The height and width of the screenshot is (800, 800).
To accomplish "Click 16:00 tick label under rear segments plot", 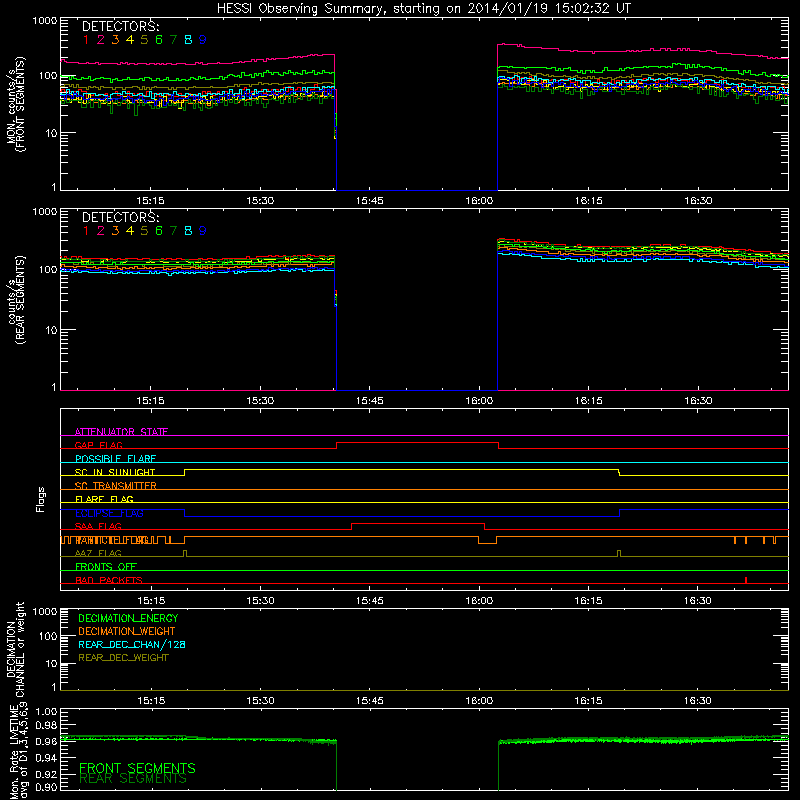I will pos(479,401).
